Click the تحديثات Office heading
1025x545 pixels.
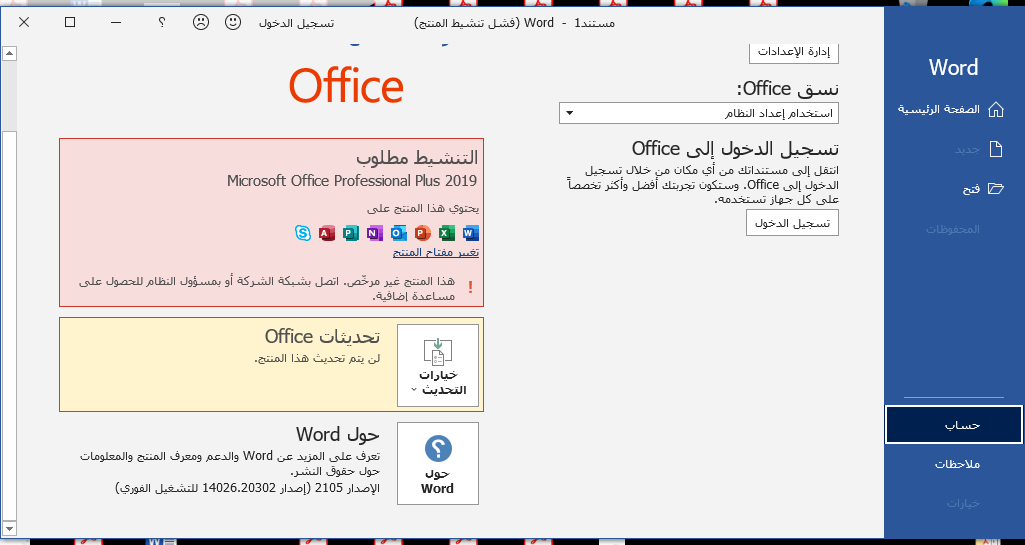click(323, 337)
